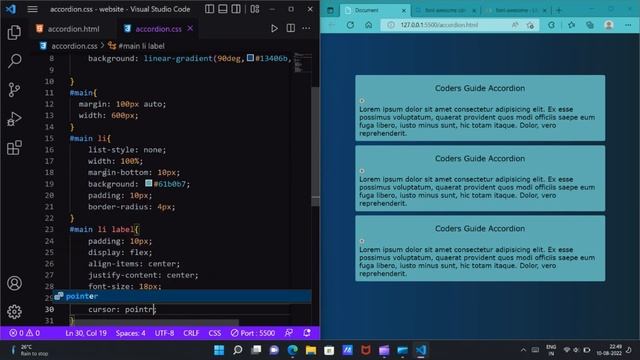Open browser Settings and more menu
Viewport: 640px width, 360px height.
point(628,25)
